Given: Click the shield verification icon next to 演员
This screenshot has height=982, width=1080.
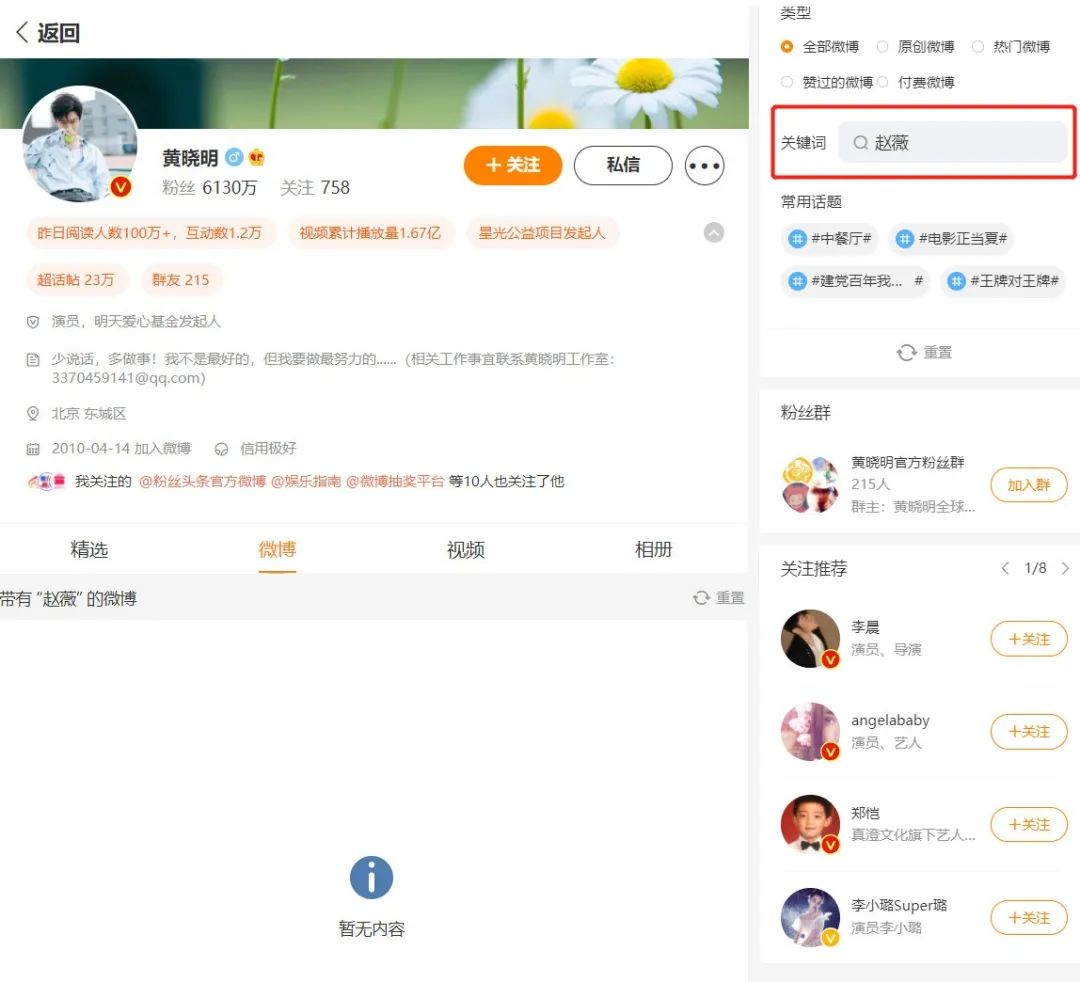Looking at the screenshot, I should pyautogui.click(x=32, y=322).
